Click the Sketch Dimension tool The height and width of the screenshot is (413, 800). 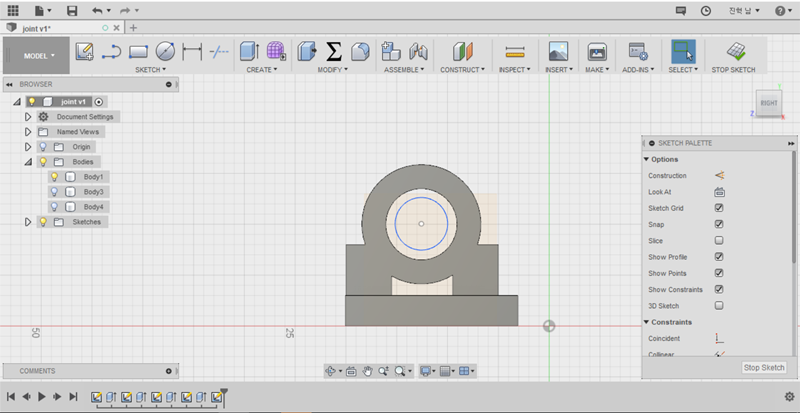[x=192, y=51]
